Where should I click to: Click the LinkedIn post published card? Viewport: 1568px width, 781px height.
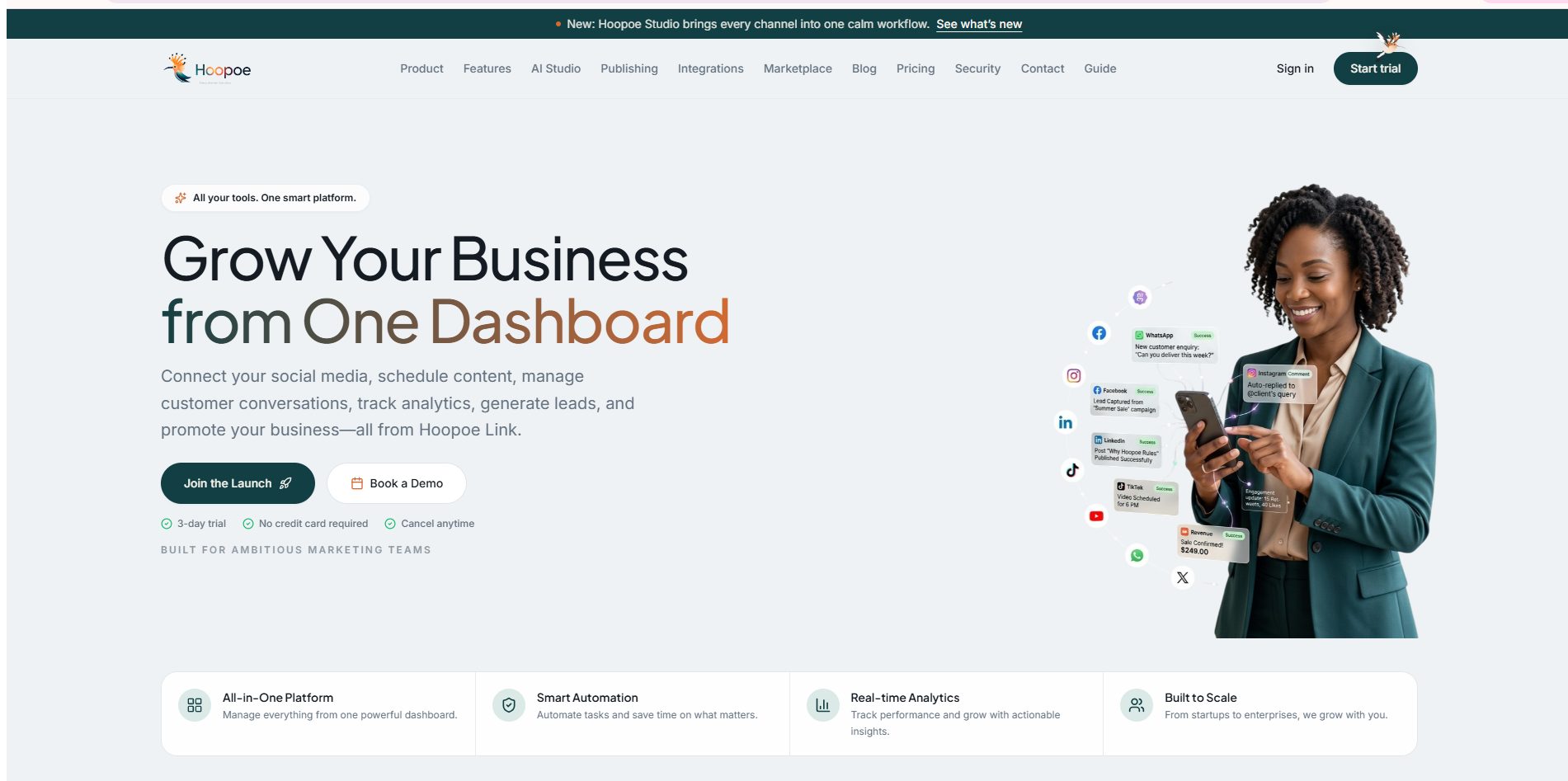point(1127,450)
